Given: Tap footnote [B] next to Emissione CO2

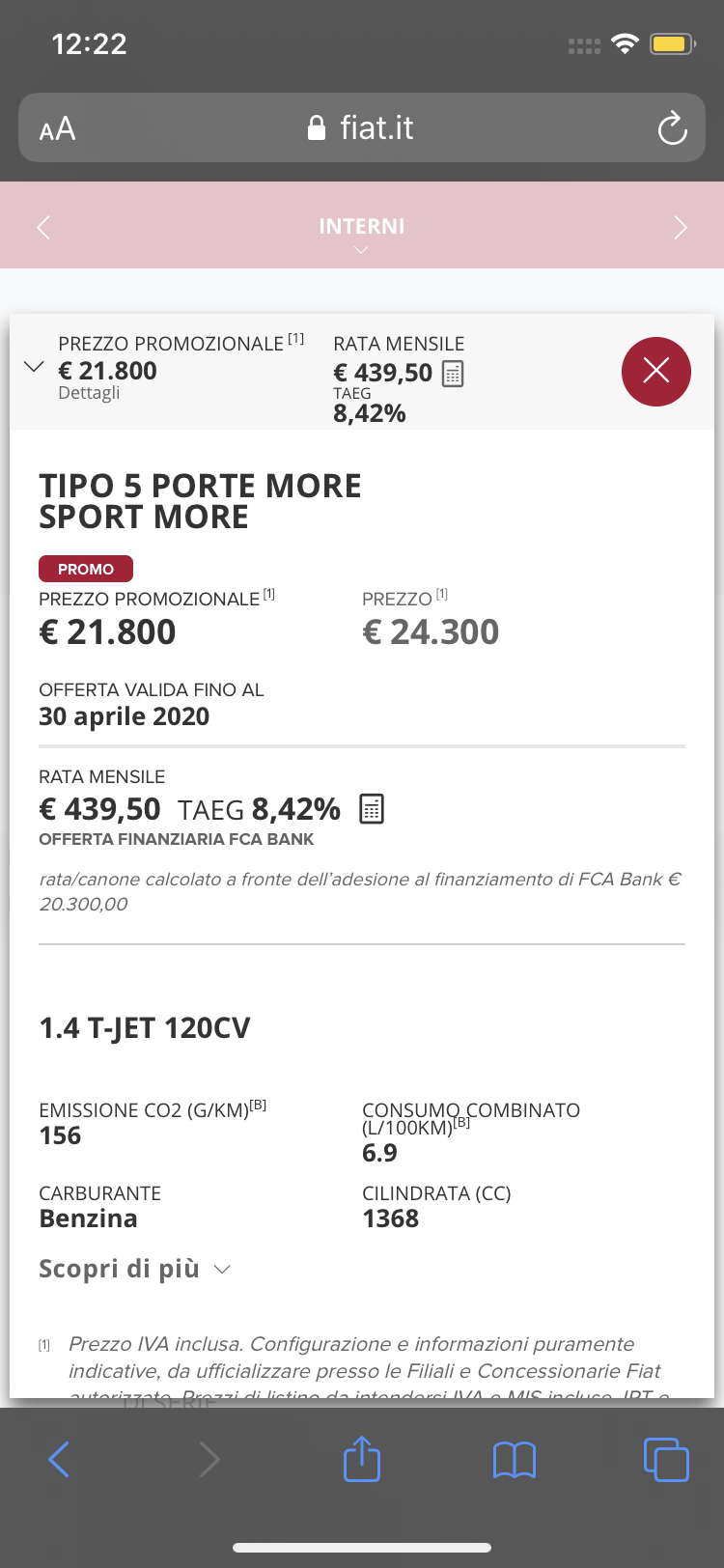Looking at the screenshot, I should [258, 1106].
